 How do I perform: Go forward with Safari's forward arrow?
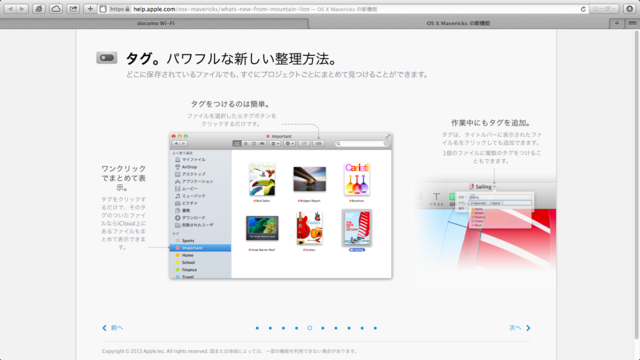click(x=22, y=9)
